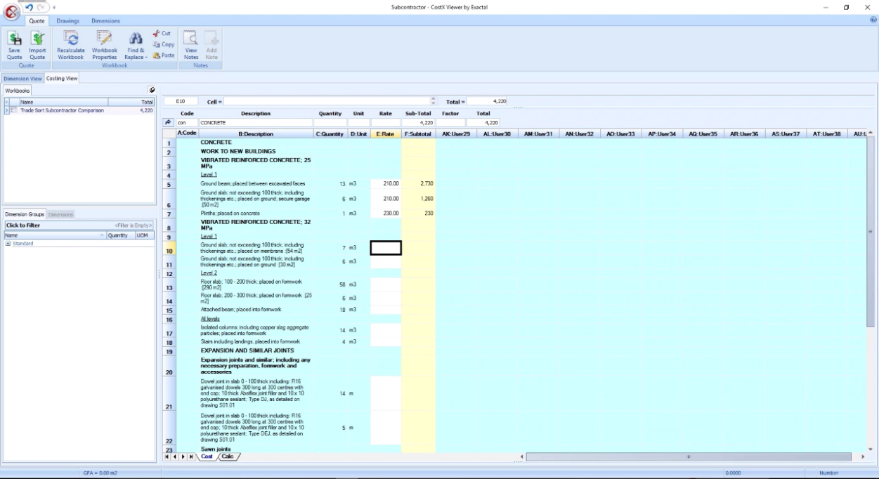This screenshot has height=479, width=879.
Task: Click the Undo arrow icon
Action: [x=29, y=7]
